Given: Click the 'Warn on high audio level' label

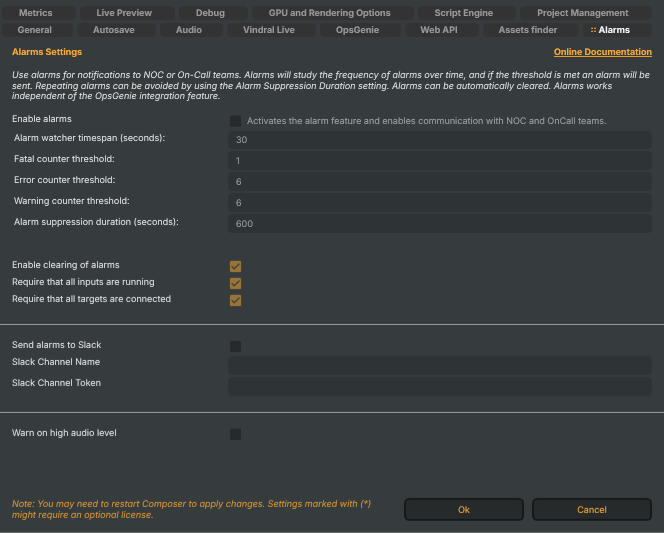Looking at the screenshot, I should (x=64, y=433).
